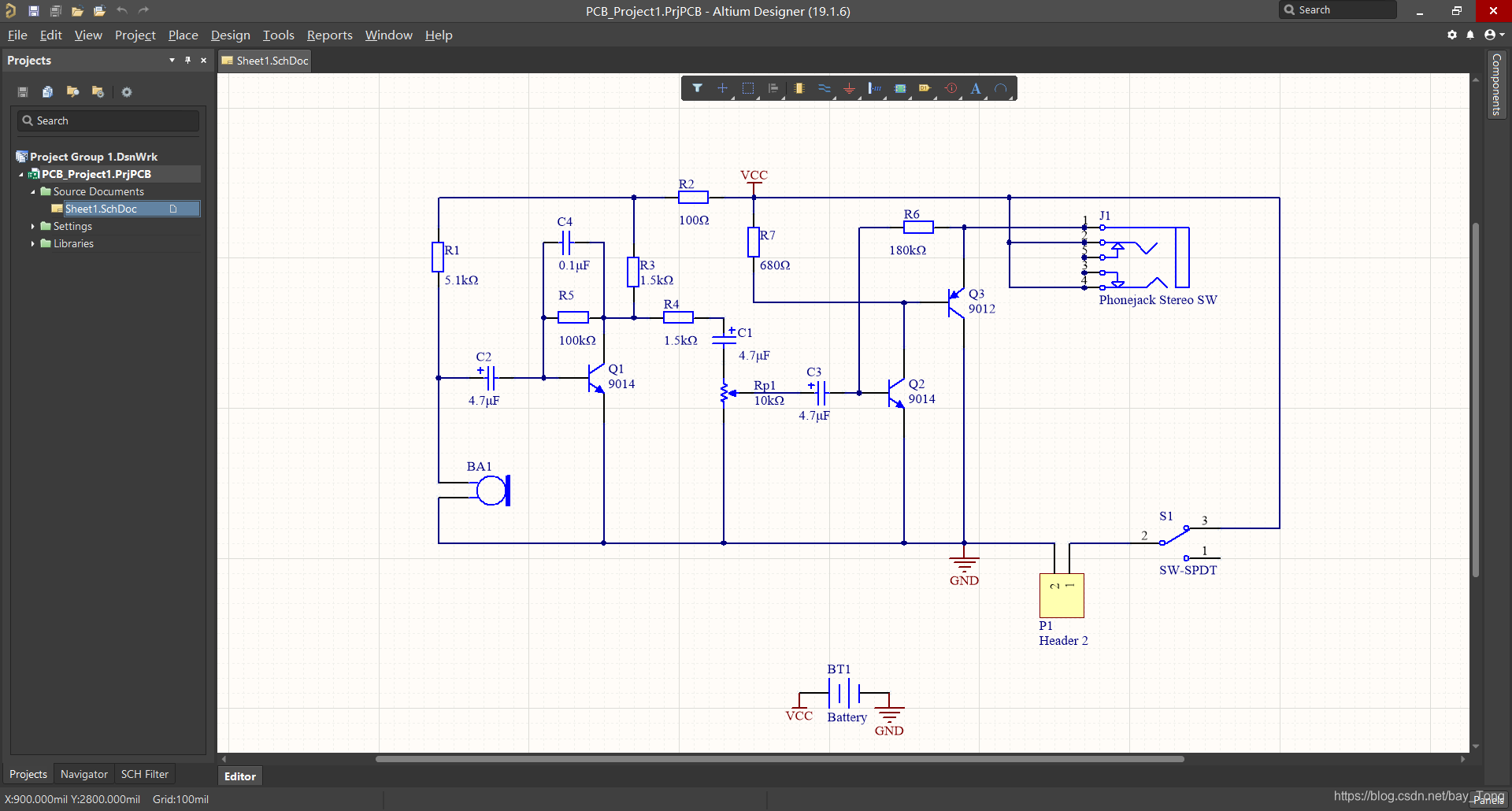The height and width of the screenshot is (811, 1512).
Task: Select the dashed rectangle selection tool
Action: click(x=748, y=88)
